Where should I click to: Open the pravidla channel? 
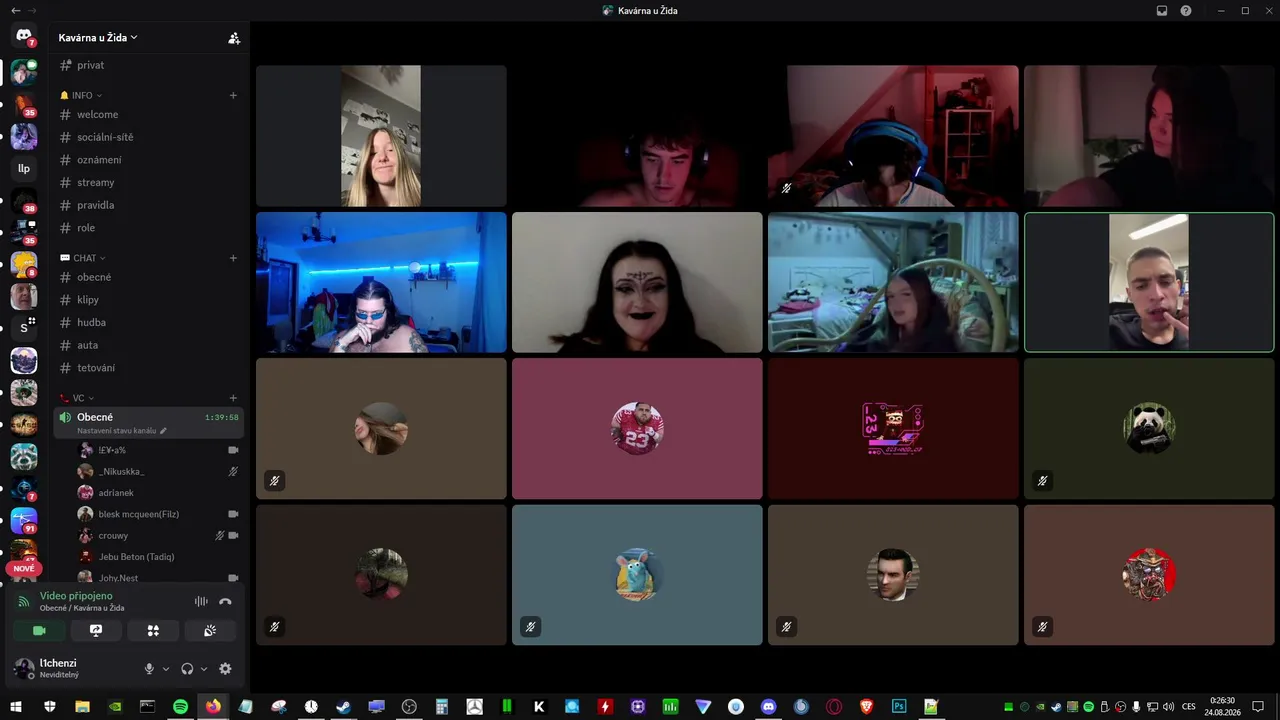pyautogui.click(x=148, y=205)
